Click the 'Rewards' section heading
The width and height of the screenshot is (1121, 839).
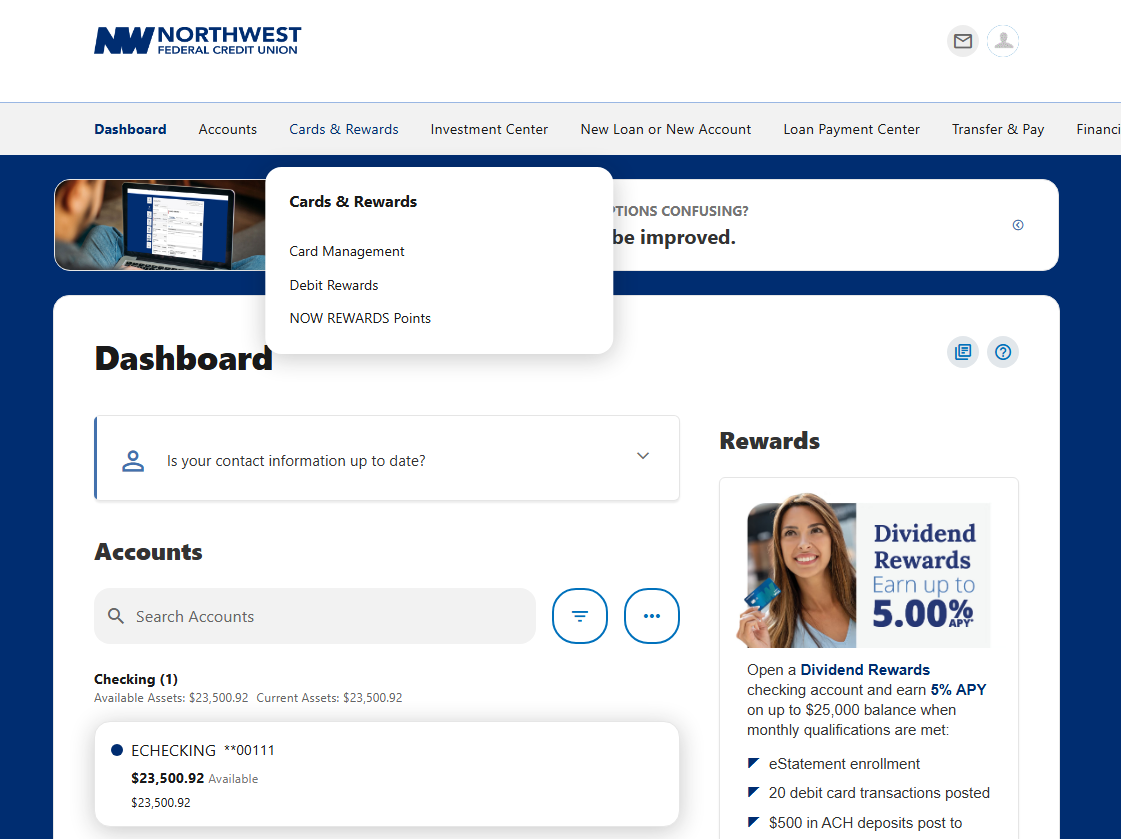pyautogui.click(x=770, y=441)
